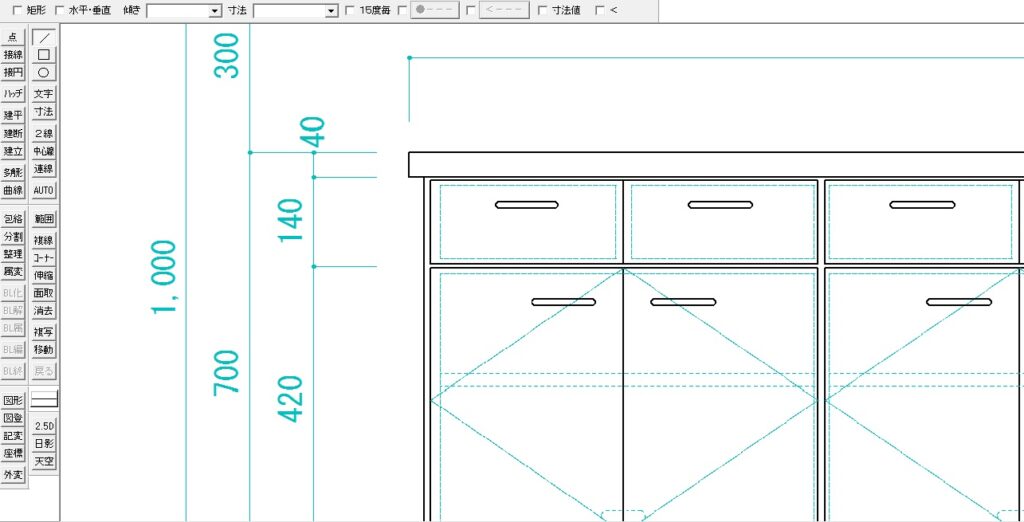The width and height of the screenshot is (1024, 522).
Task: Open the 図形 figure library tool
Action: (x=13, y=400)
